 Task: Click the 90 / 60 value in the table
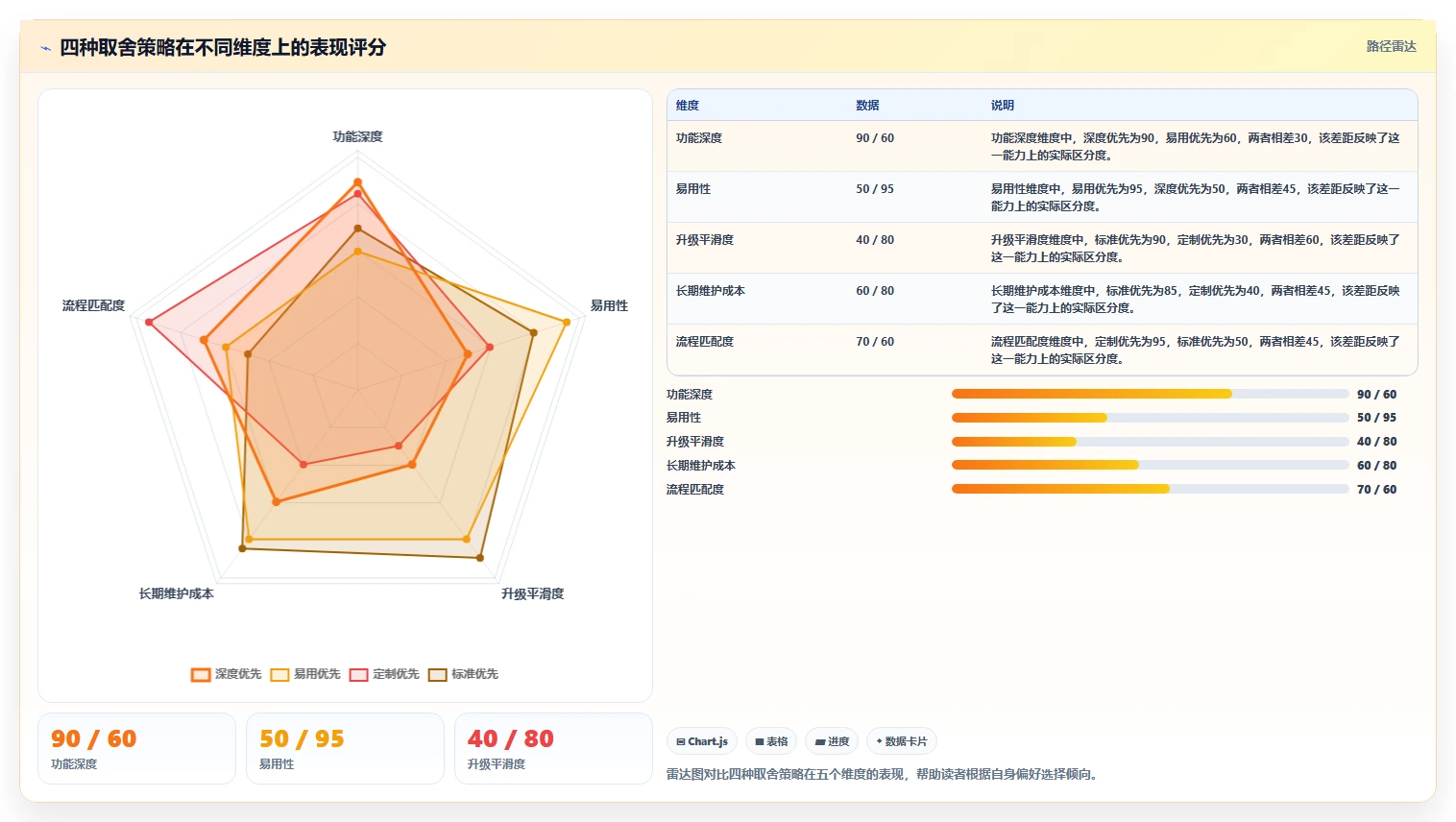tap(875, 138)
